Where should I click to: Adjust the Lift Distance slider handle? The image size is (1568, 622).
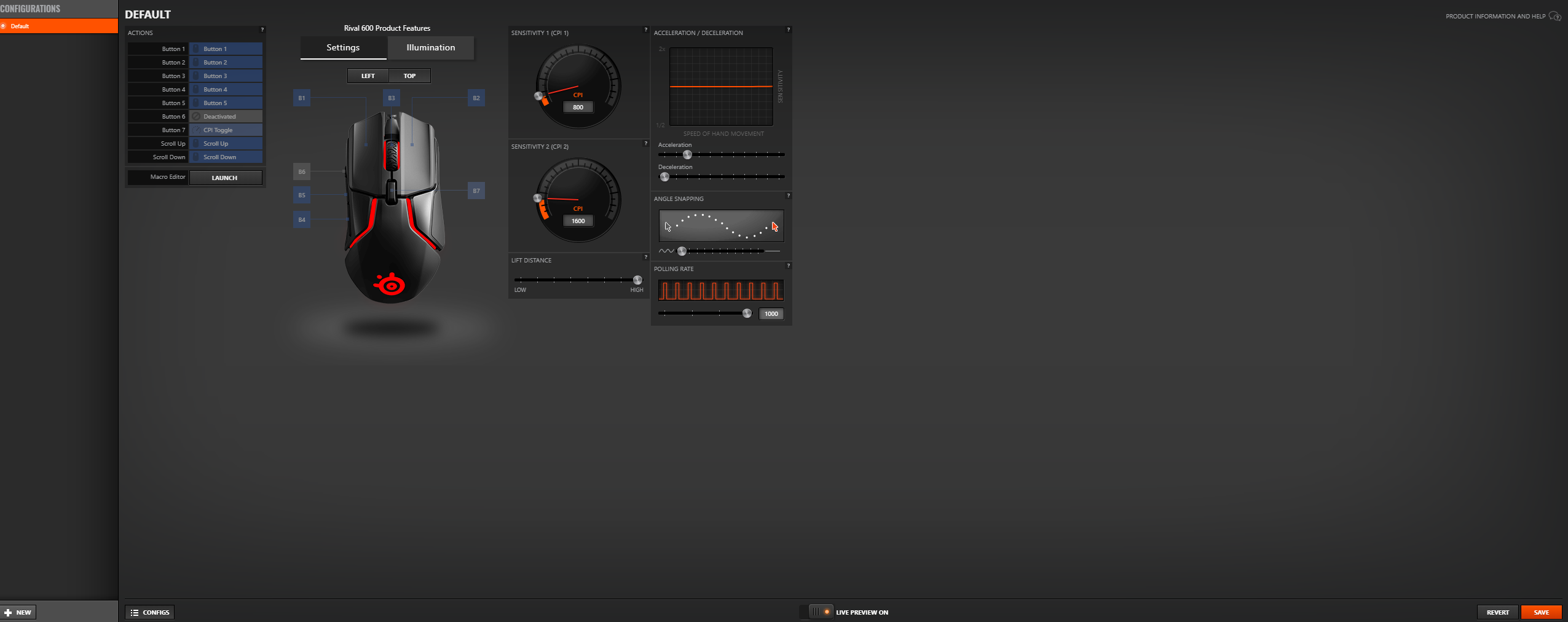pos(637,280)
